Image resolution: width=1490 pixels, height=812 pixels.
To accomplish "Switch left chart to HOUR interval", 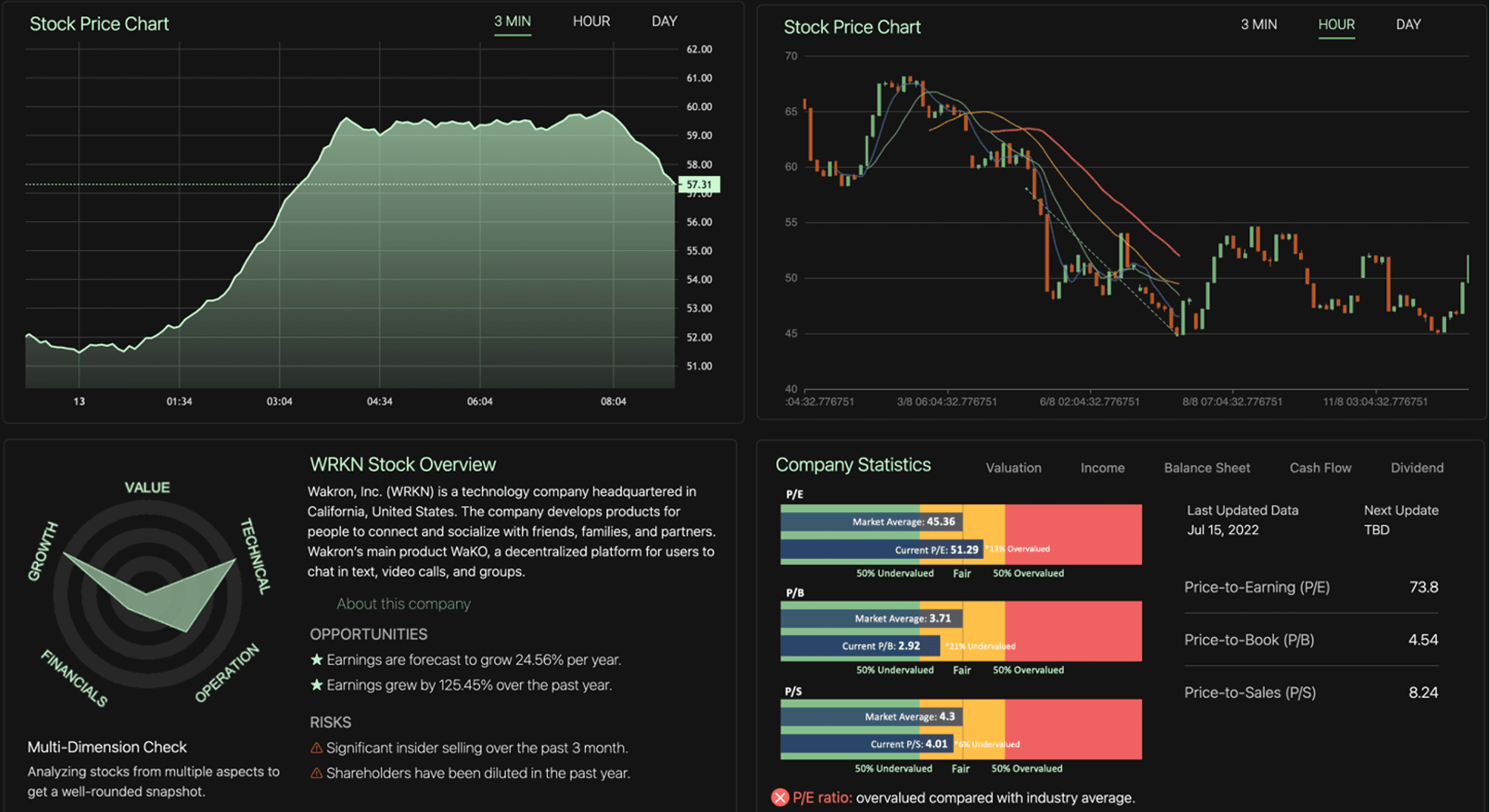I will 591,21.
